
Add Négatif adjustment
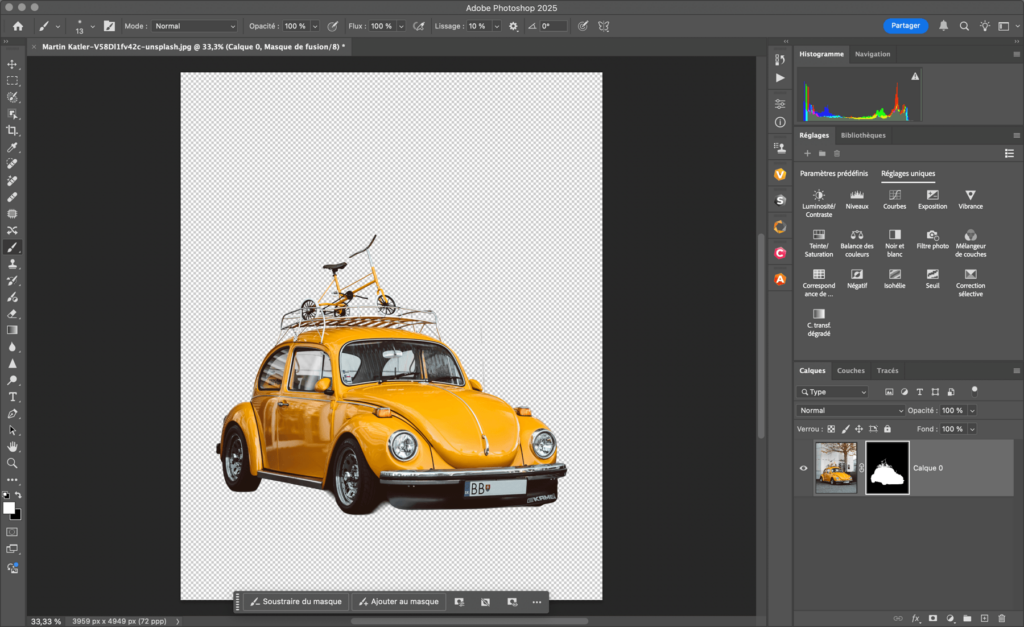(857, 278)
